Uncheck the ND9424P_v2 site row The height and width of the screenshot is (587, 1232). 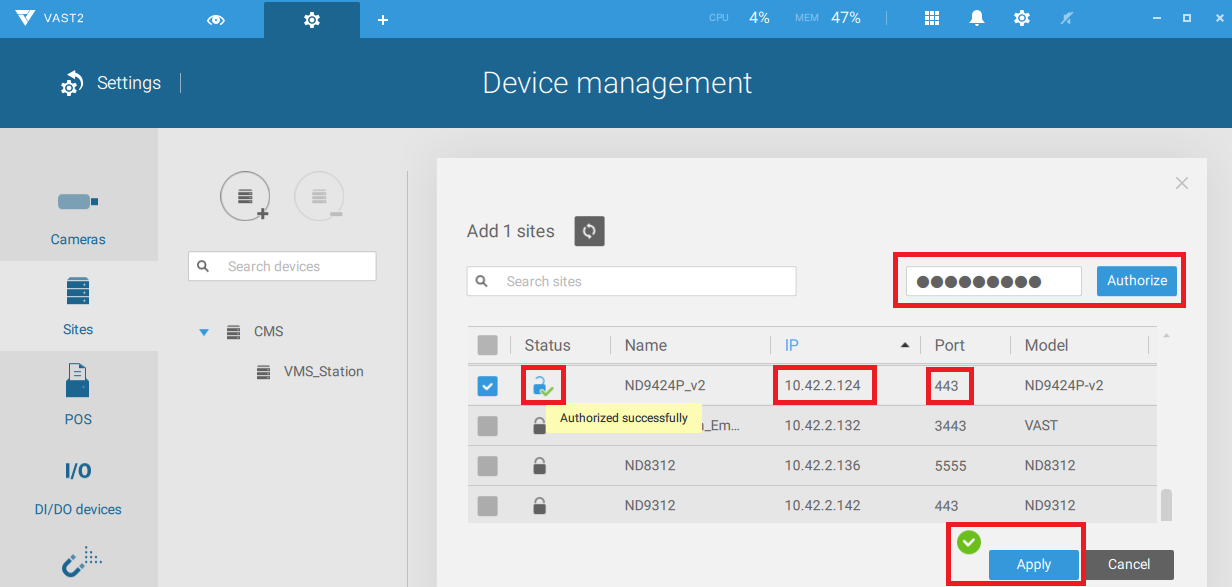[x=488, y=385]
